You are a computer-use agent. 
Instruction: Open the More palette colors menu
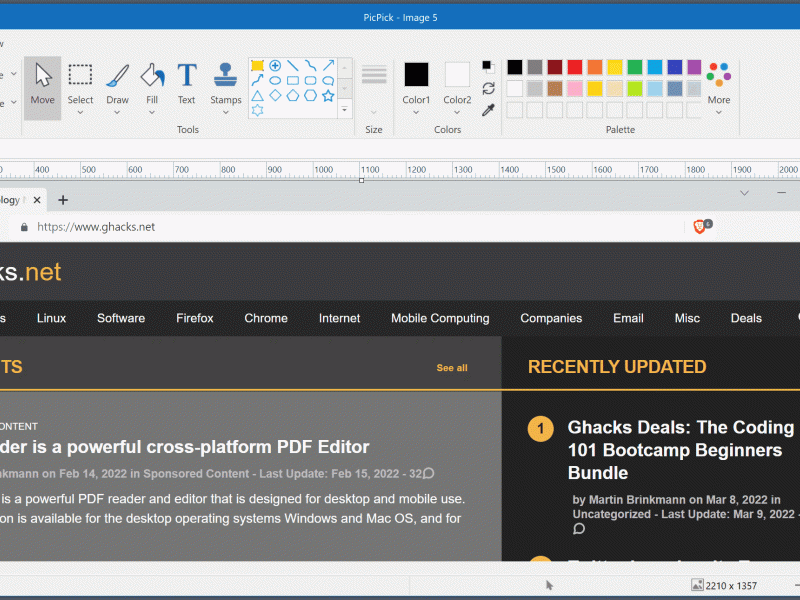tap(718, 88)
